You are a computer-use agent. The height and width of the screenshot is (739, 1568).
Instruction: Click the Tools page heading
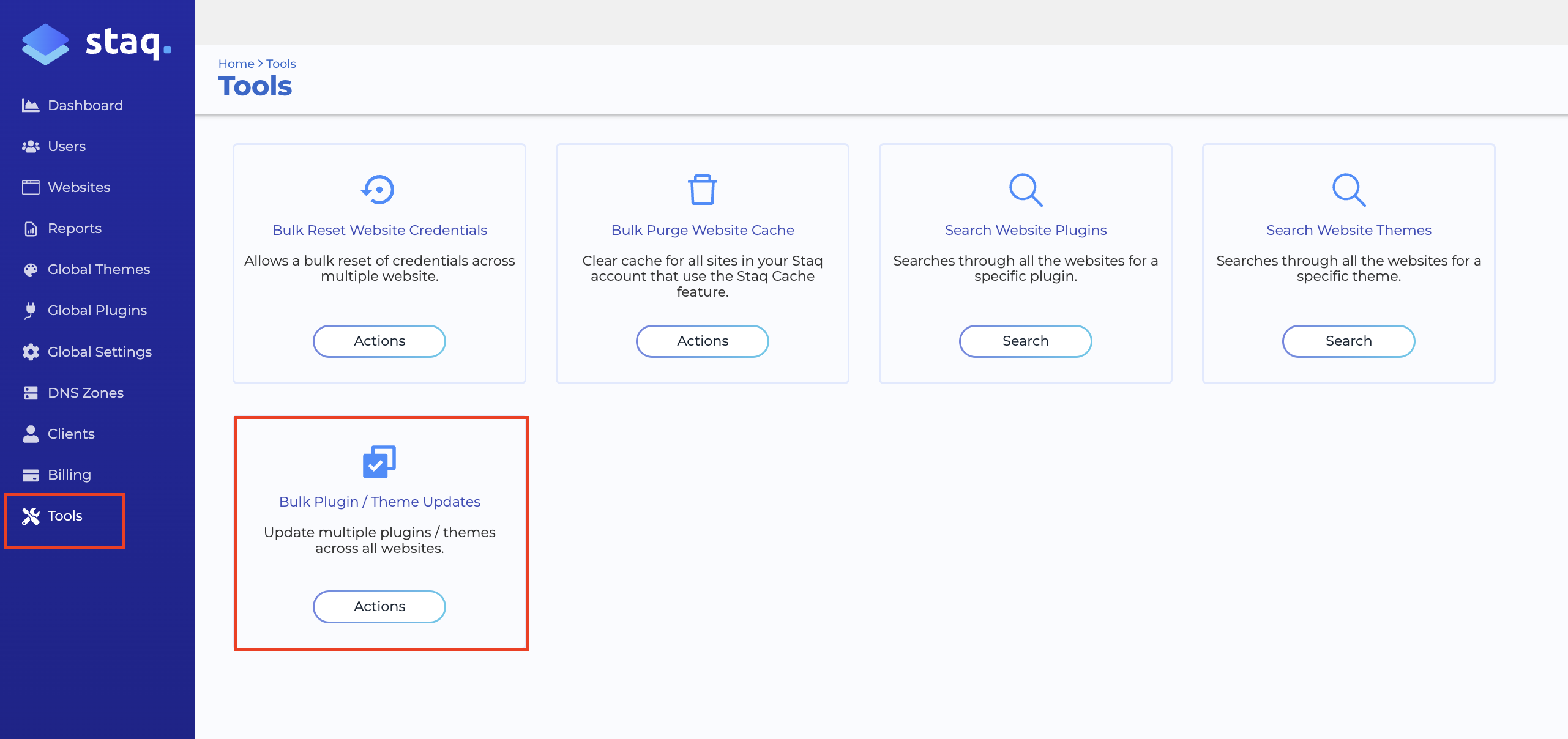coord(255,86)
